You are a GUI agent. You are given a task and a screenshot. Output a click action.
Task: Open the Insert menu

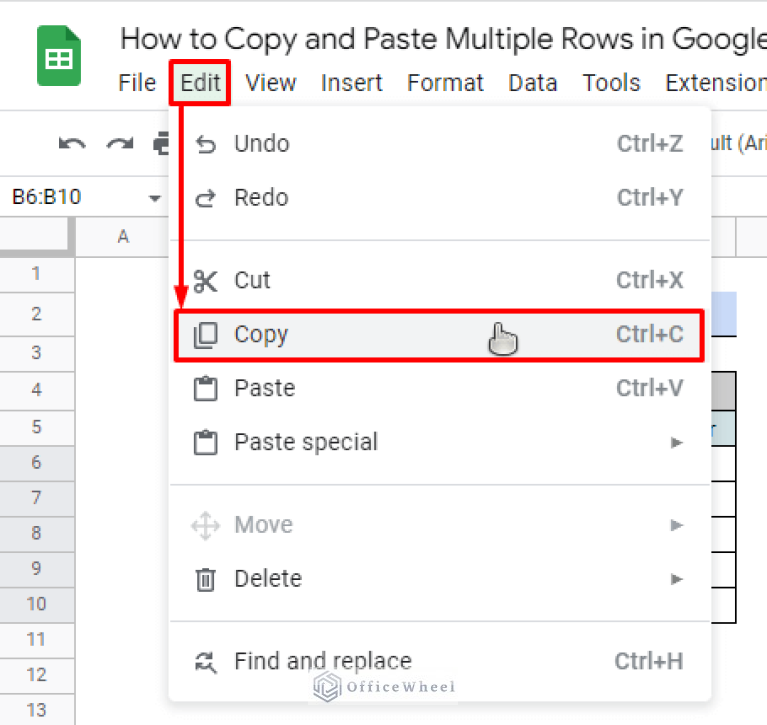(x=351, y=83)
